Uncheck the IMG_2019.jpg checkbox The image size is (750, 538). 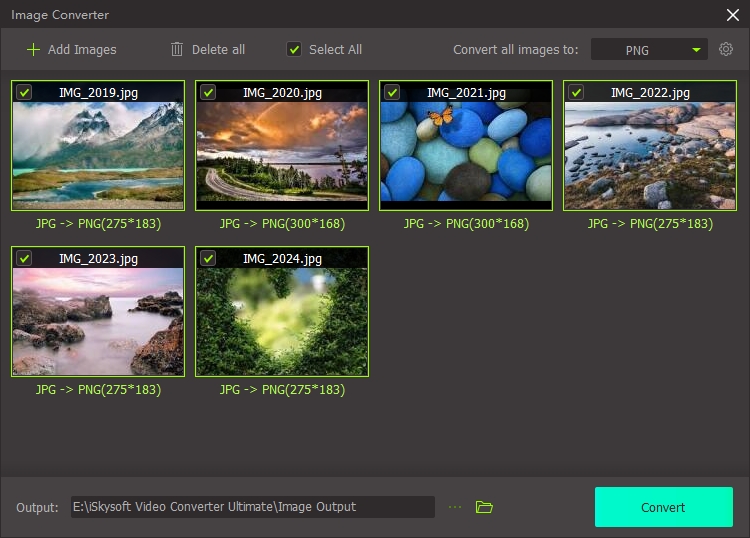24,92
